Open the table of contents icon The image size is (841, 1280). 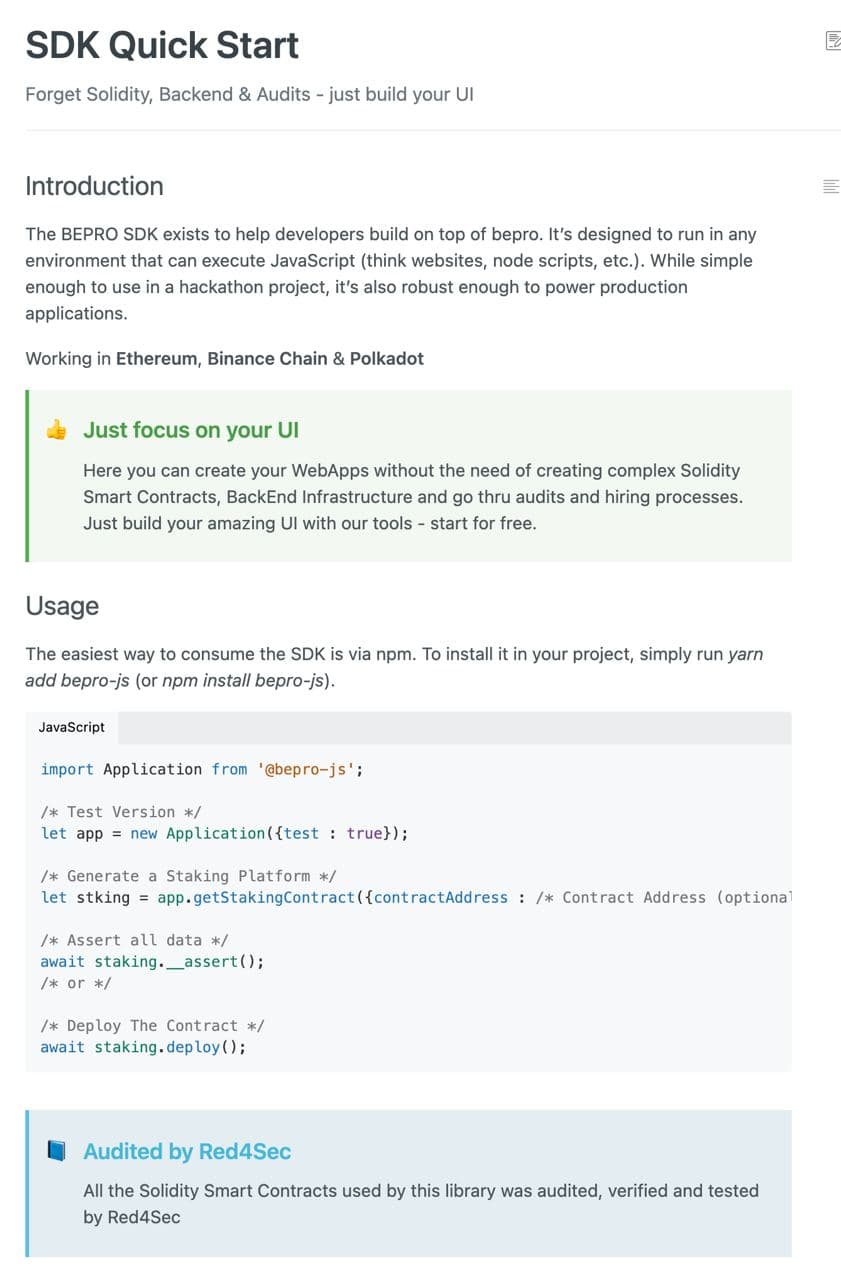(830, 186)
